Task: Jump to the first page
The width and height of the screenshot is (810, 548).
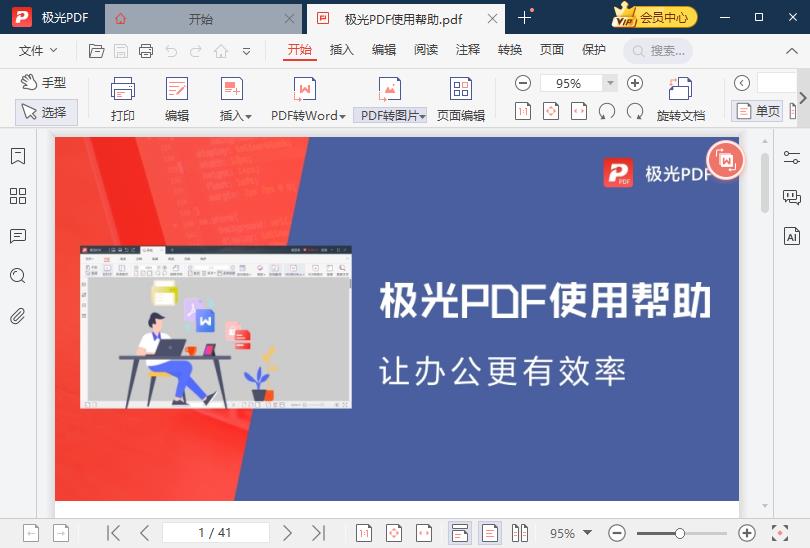Action: coord(113,533)
